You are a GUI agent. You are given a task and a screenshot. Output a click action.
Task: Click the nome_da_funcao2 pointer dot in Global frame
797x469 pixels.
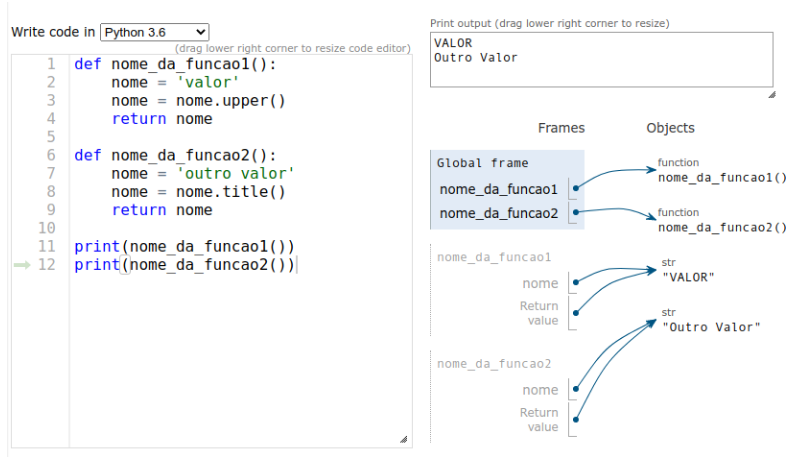[x=578, y=212]
